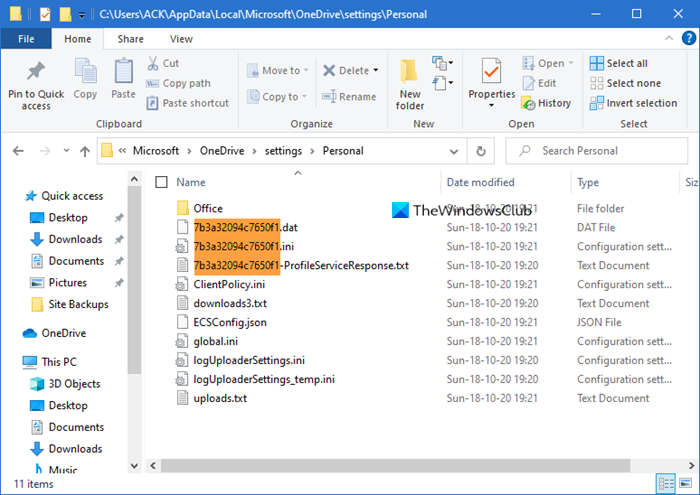Open the File menu tab
Screen dimensions: 700x495
point(26,39)
